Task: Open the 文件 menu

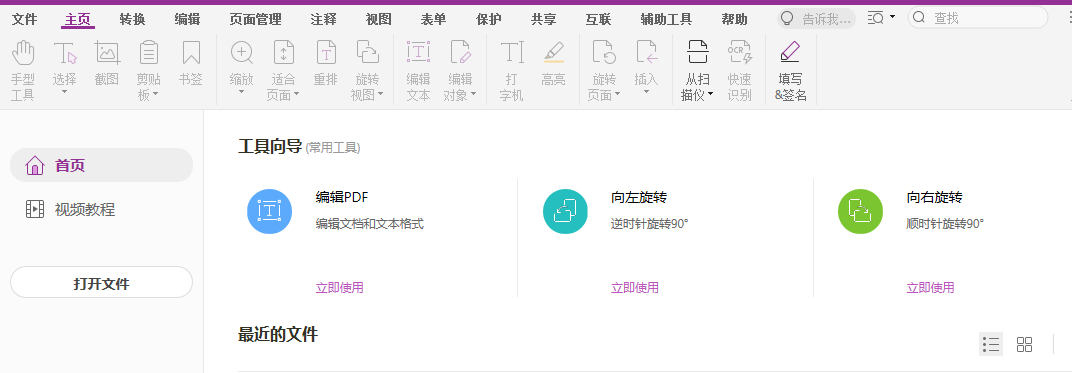Action: [x=25, y=20]
